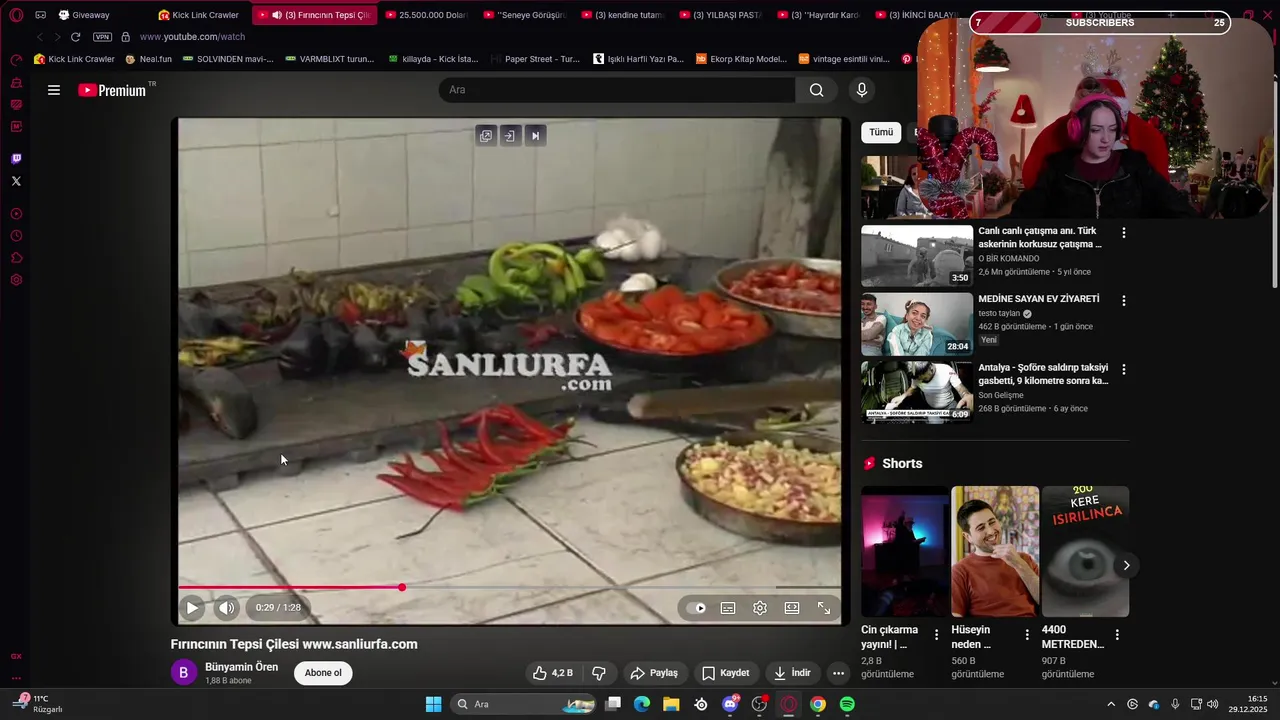Launch Spotify from taskbar
Image resolution: width=1280 pixels, height=720 pixels.
pyautogui.click(x=847, y=704)
